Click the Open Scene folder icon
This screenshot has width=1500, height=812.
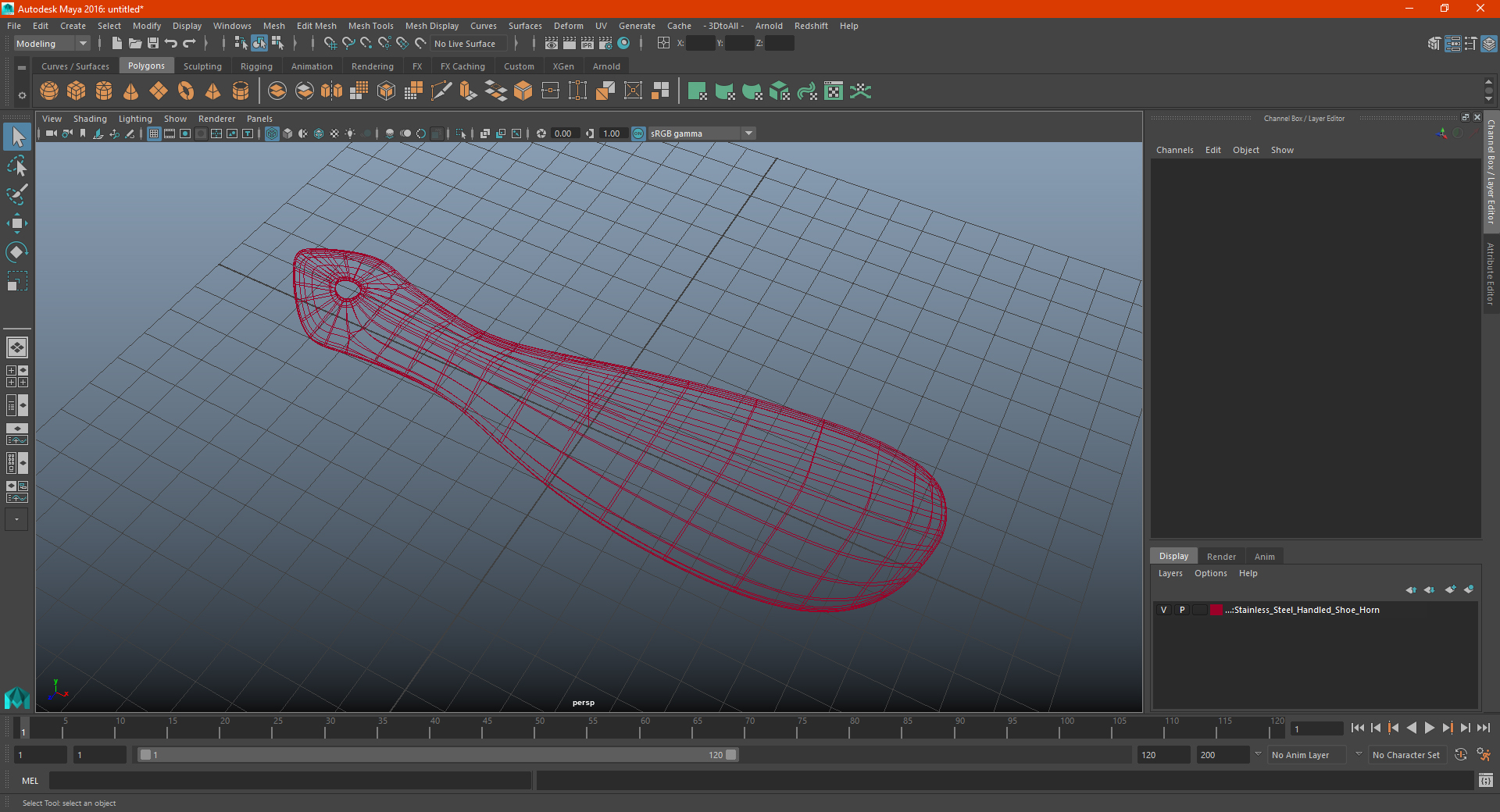(135, 44)
